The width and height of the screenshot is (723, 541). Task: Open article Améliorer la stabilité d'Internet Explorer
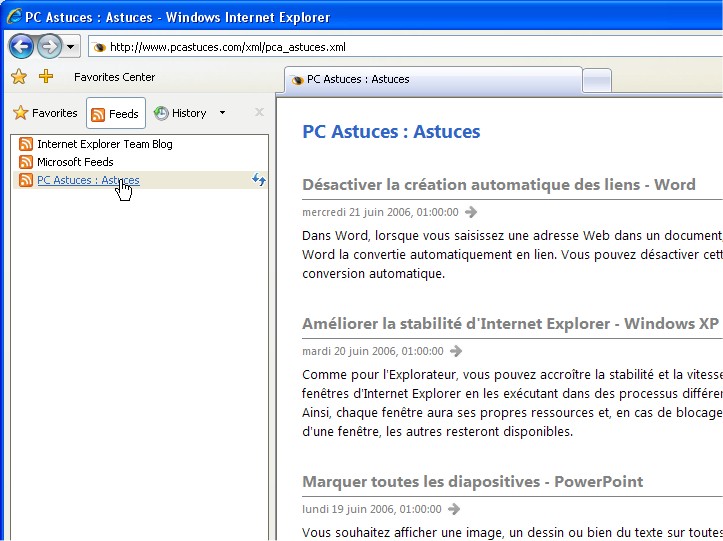(x=510, y=323)
